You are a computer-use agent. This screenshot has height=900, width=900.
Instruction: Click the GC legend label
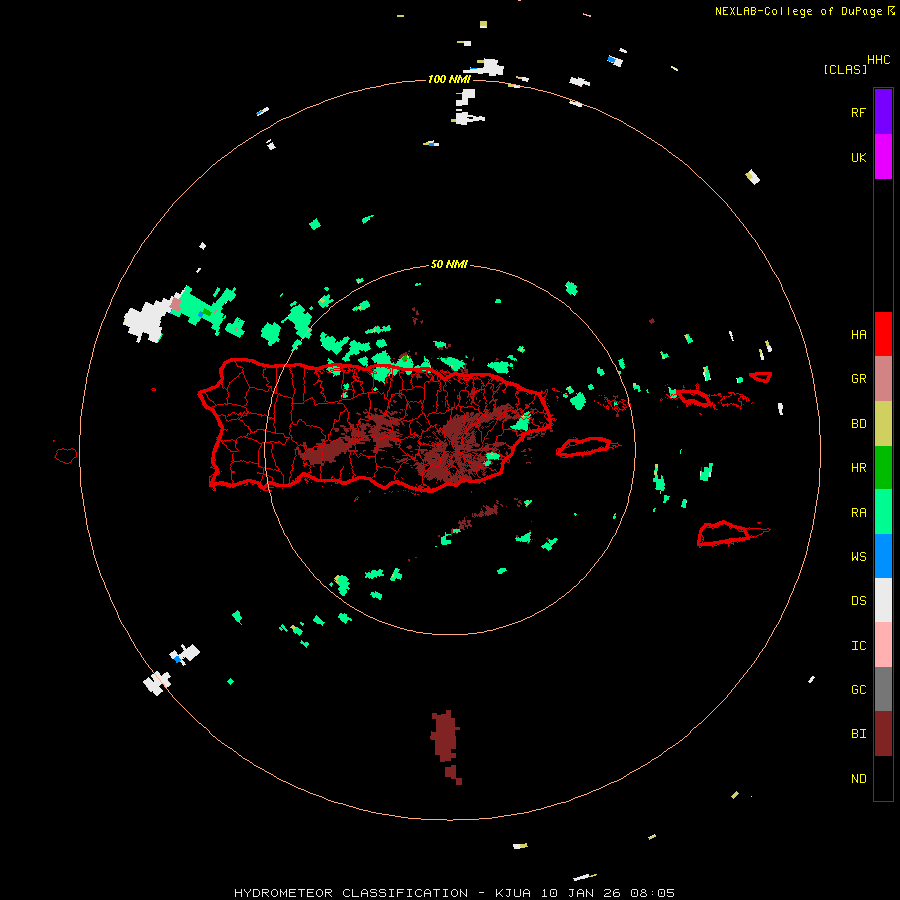[x=858, y=689]
